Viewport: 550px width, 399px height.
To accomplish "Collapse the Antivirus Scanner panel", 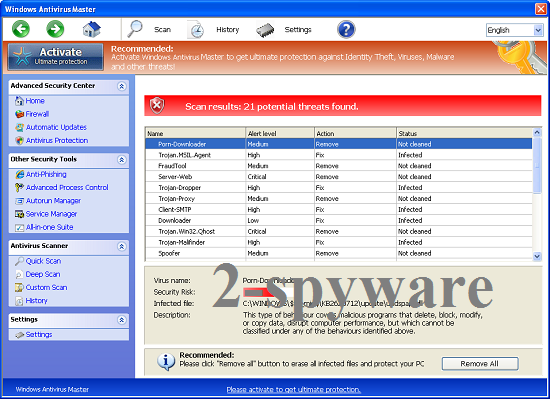I will pos(122,246).
